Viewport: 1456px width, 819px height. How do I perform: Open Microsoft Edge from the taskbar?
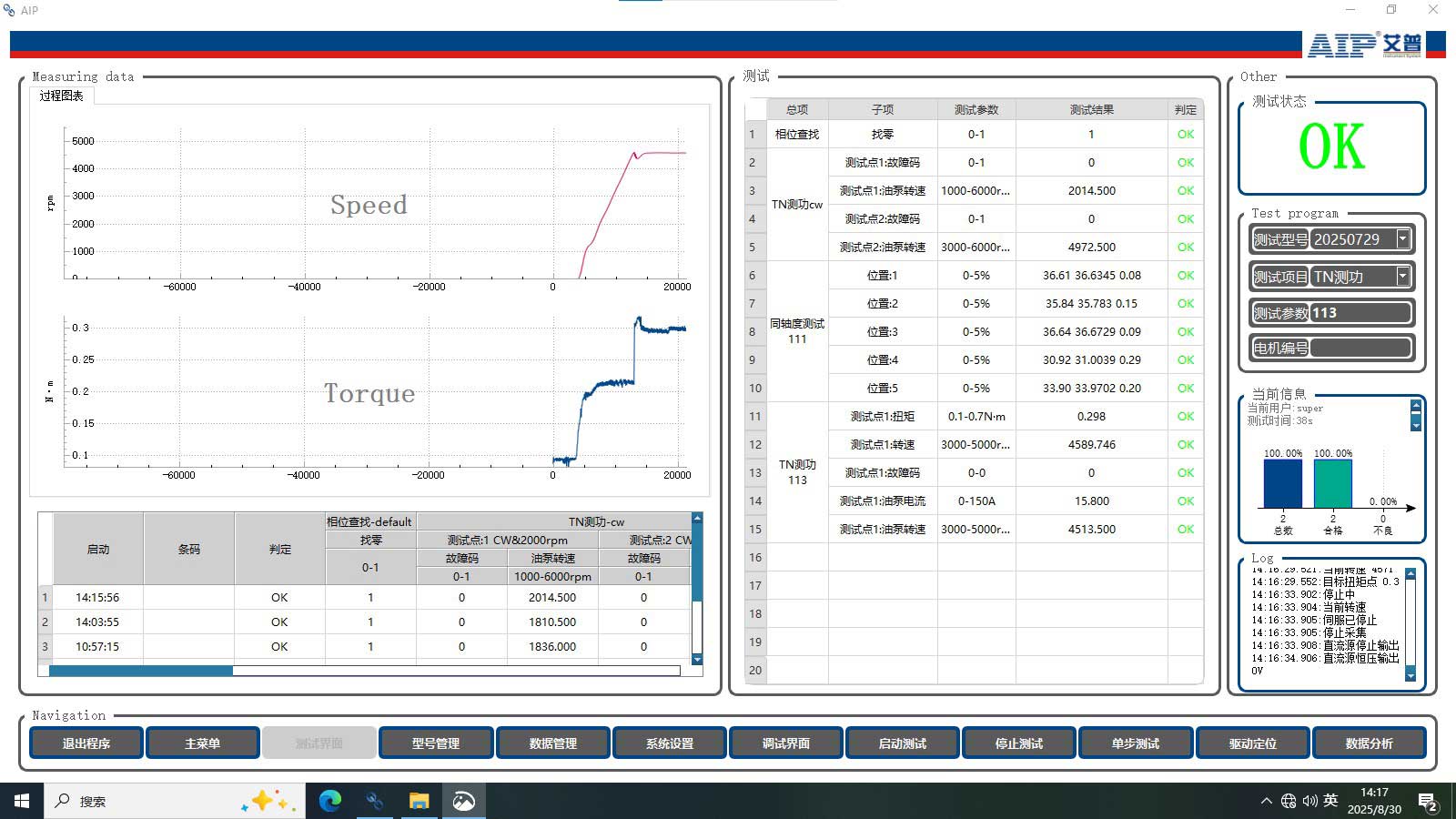point(329,801)
